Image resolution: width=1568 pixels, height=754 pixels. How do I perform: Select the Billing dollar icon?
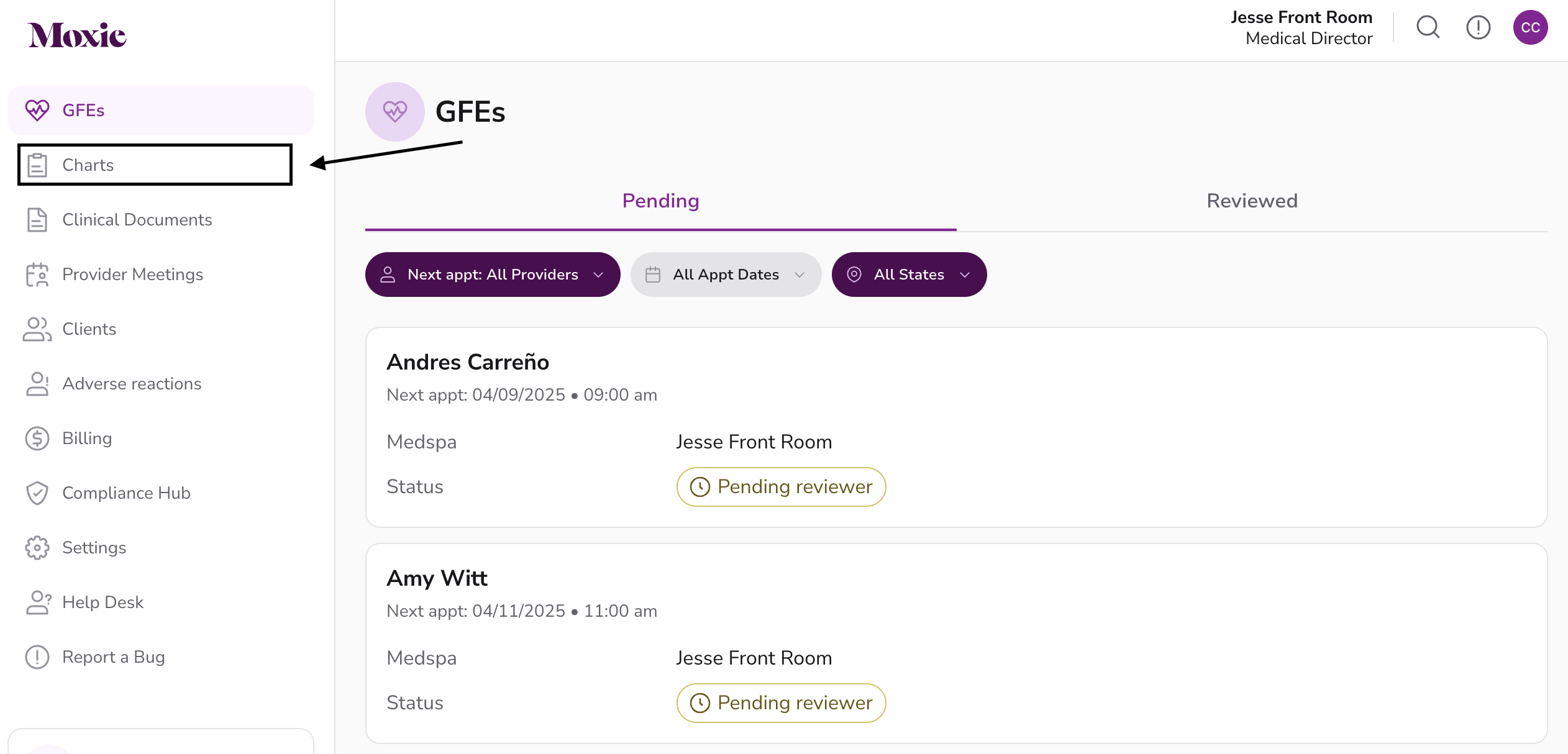point(37,438)
